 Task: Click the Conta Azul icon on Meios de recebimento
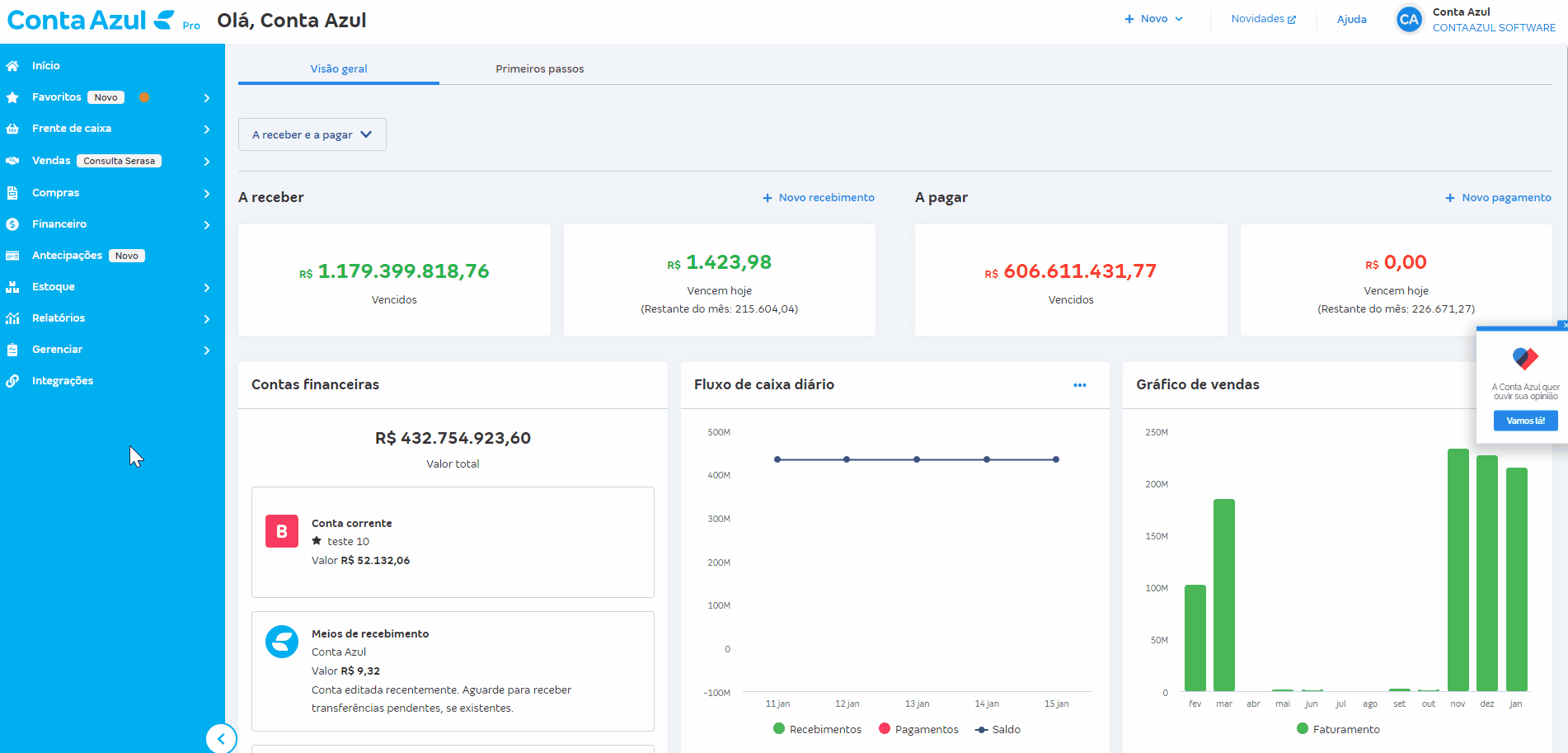pos(282,642)
